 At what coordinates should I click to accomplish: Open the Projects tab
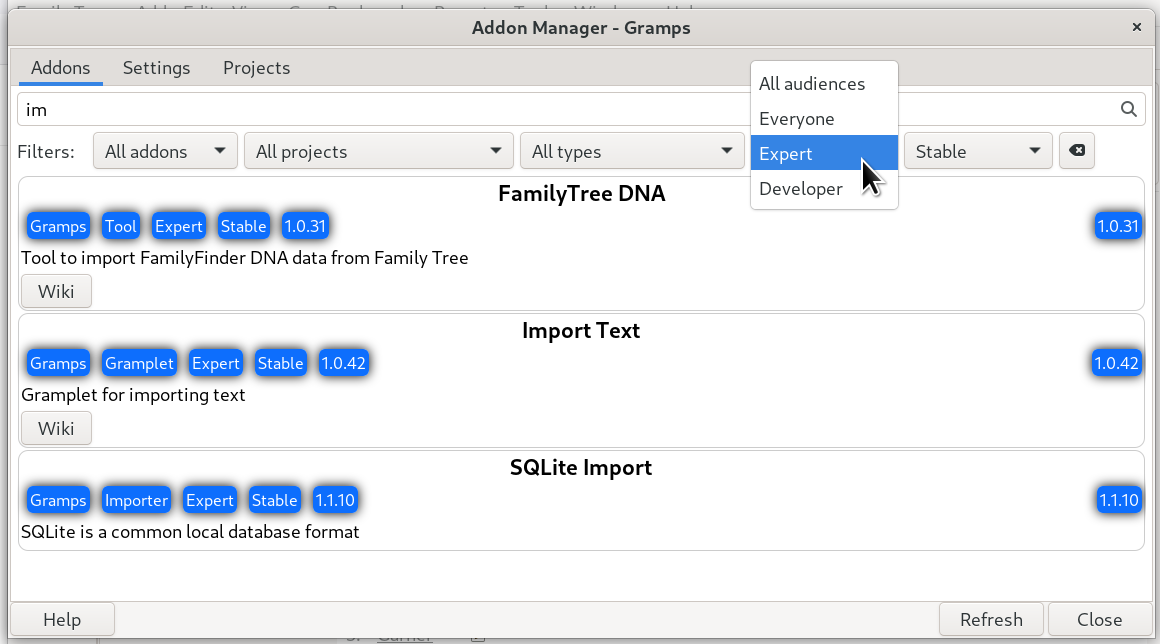pos(256,68)
